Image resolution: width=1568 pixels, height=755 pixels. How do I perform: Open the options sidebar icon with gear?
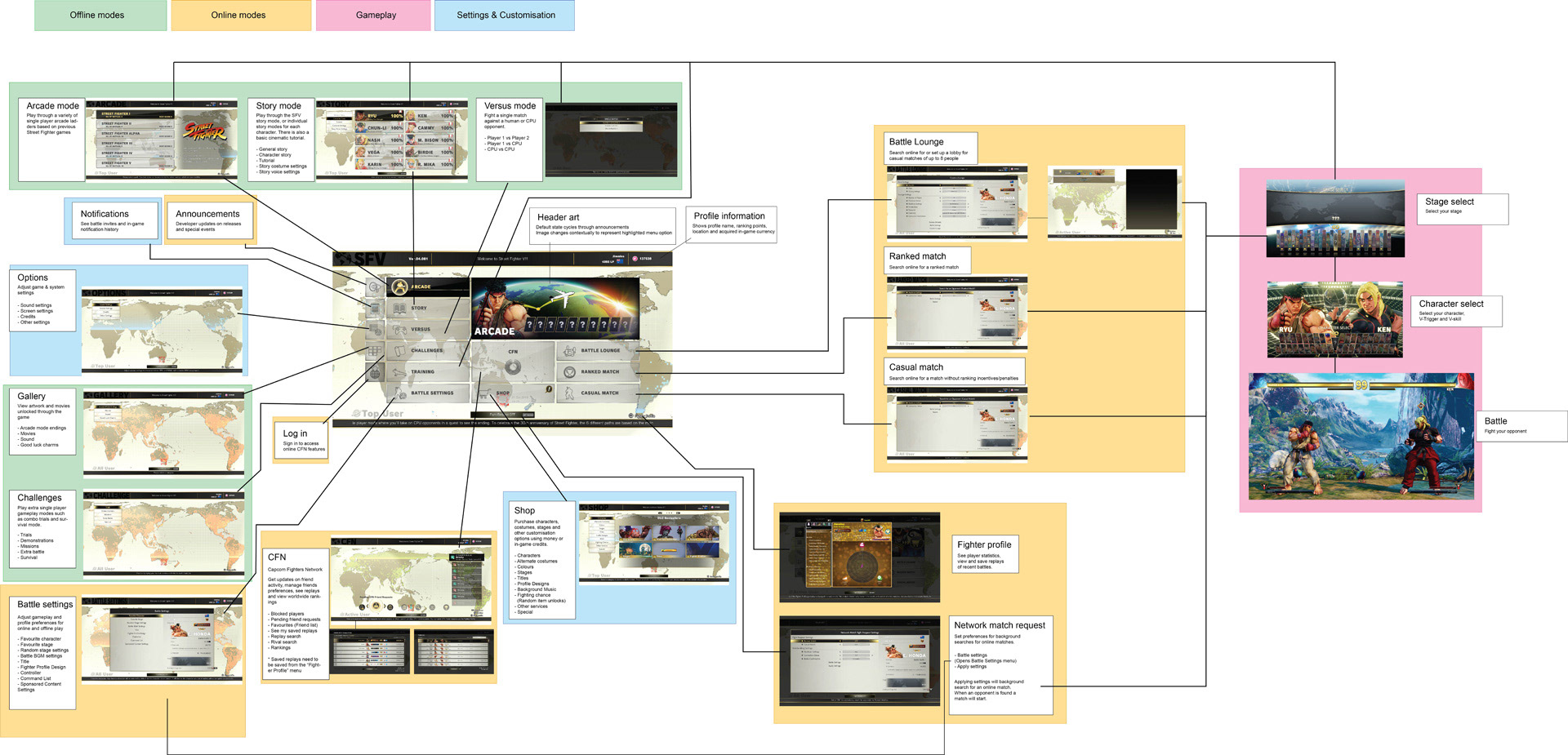coord(375,330)
